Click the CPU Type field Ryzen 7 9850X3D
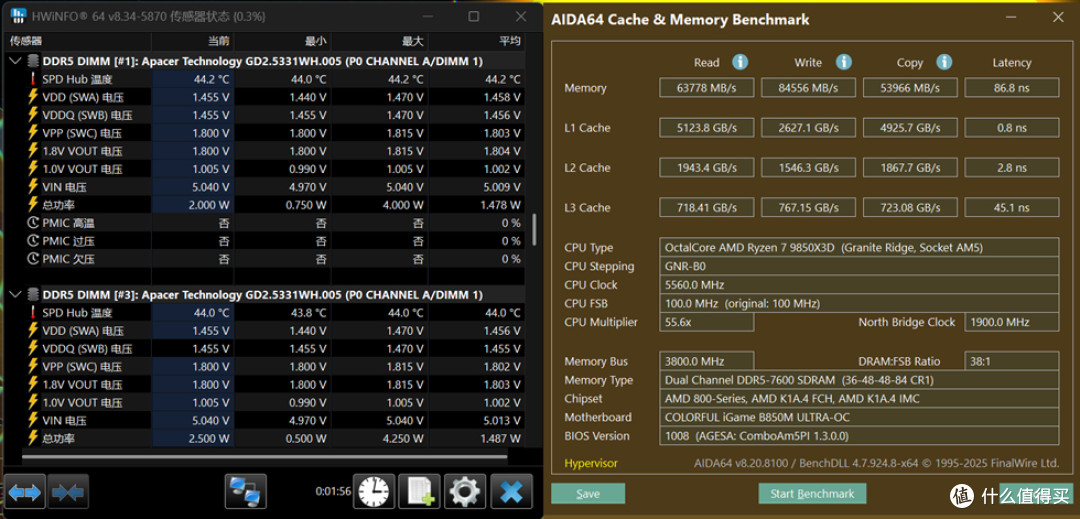The height and width of the screenshot is (519, 1080). coord(859,247)
